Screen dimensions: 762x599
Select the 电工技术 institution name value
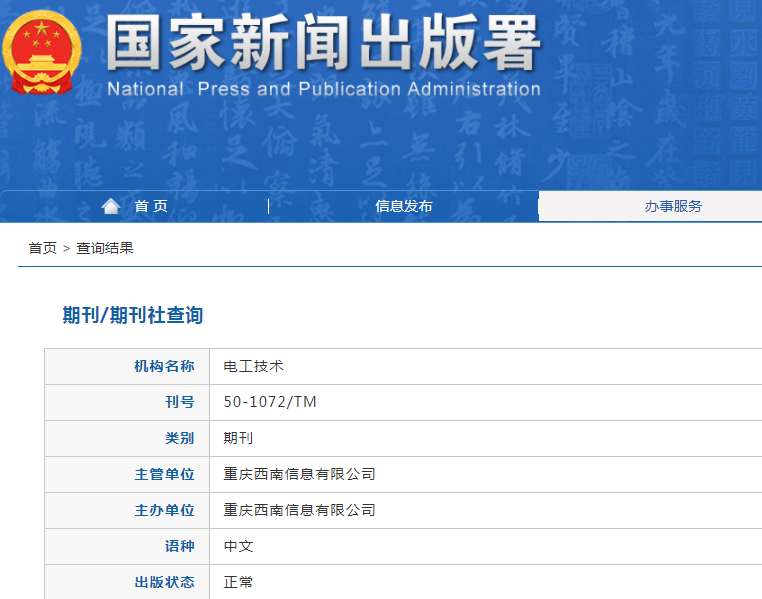[254, 366]
